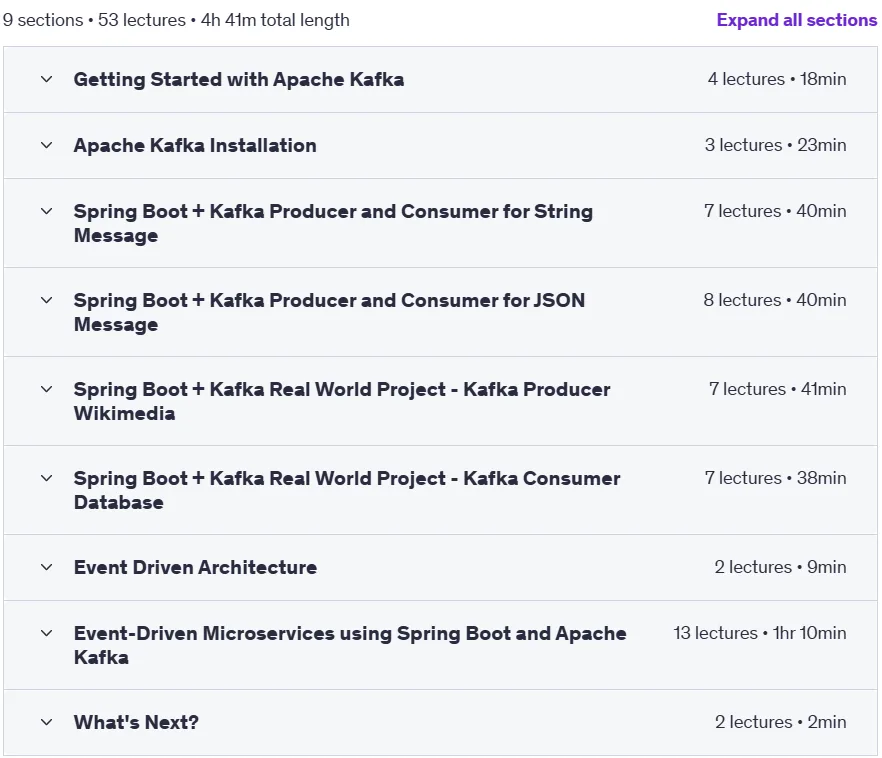Click the Expand all sections link
882x758 pixels.
point(796,20)
